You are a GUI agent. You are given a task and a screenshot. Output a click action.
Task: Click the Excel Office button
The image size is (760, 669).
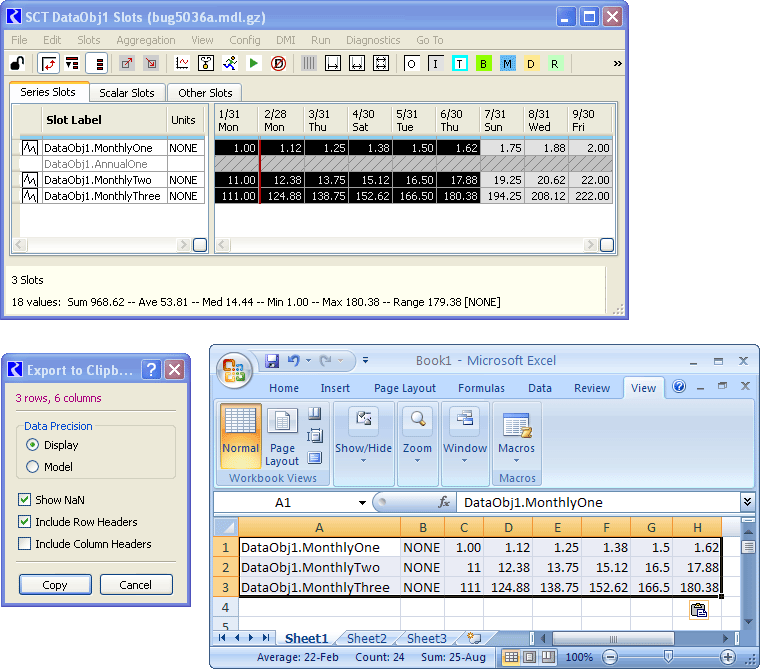point(234,371)
